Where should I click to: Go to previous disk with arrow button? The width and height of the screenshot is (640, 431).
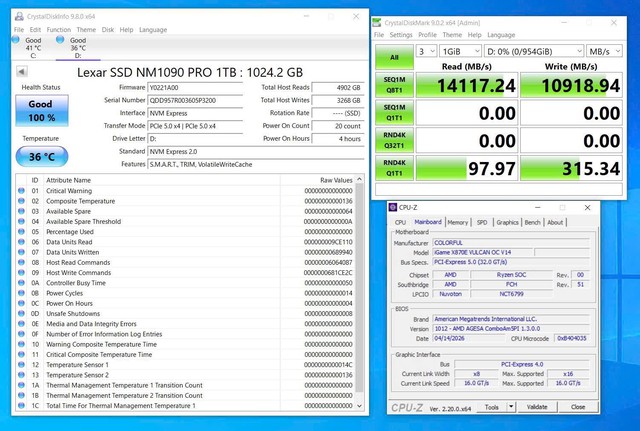pos(22,72)
